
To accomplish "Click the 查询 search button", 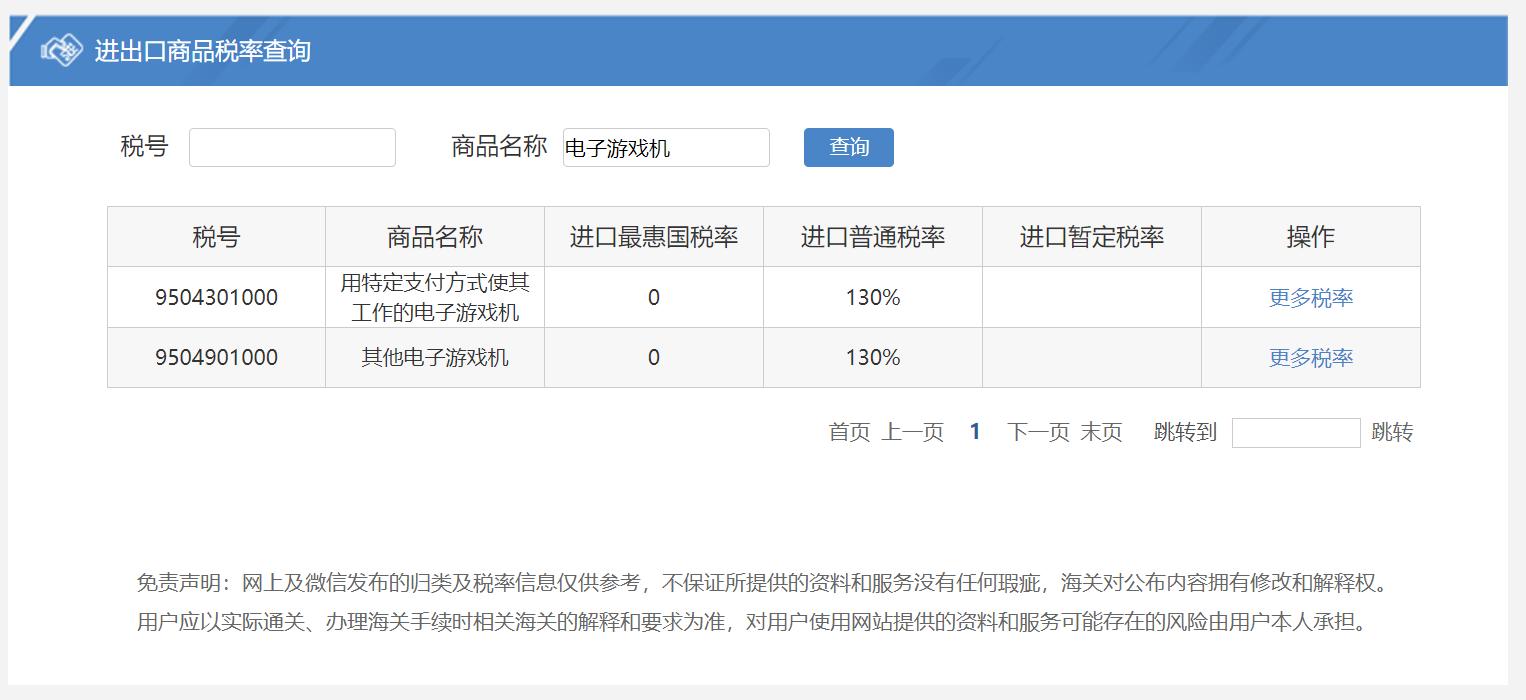I will click(x=848, y=147).
